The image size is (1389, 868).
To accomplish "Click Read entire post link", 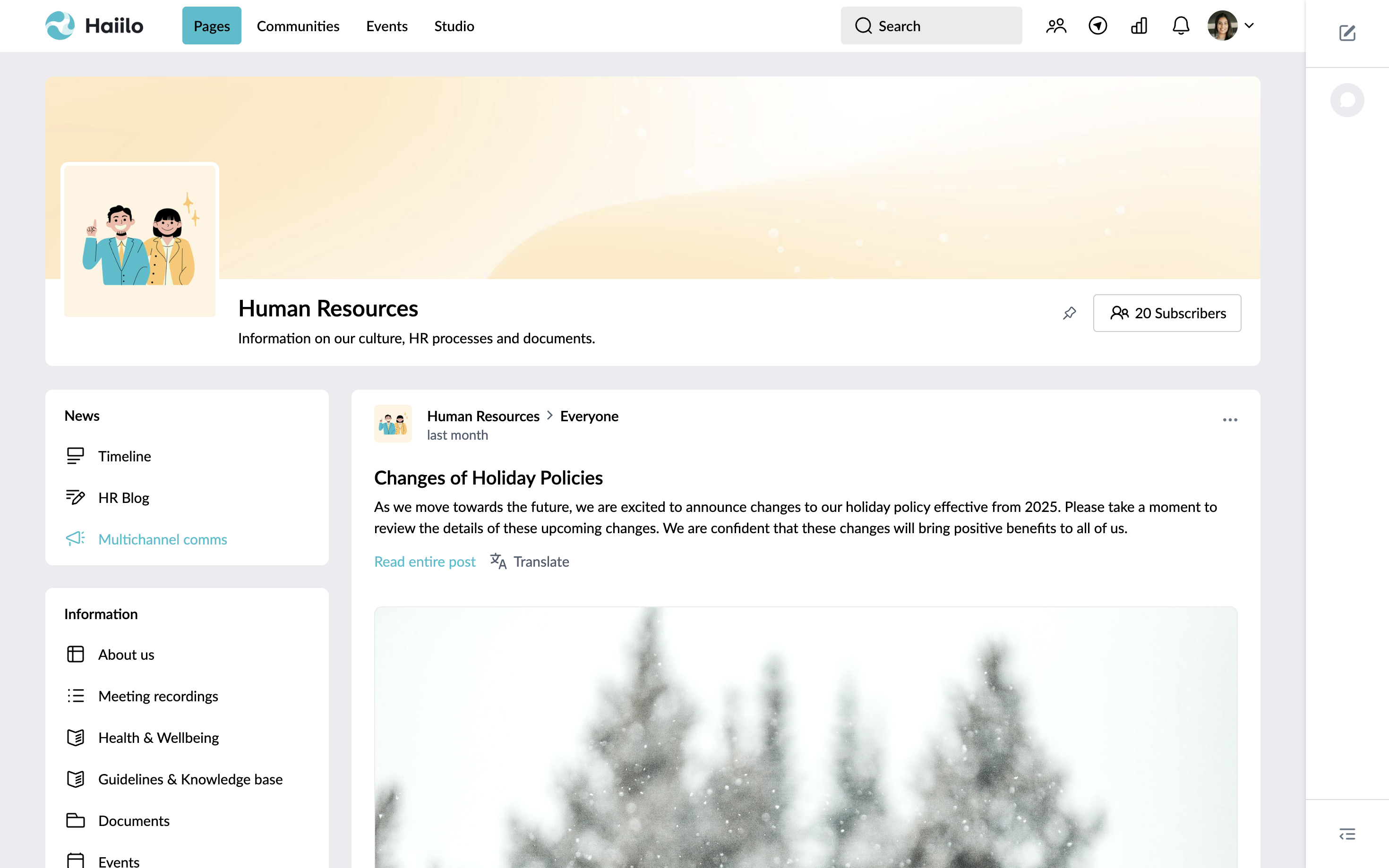I will tap(424, 562).
